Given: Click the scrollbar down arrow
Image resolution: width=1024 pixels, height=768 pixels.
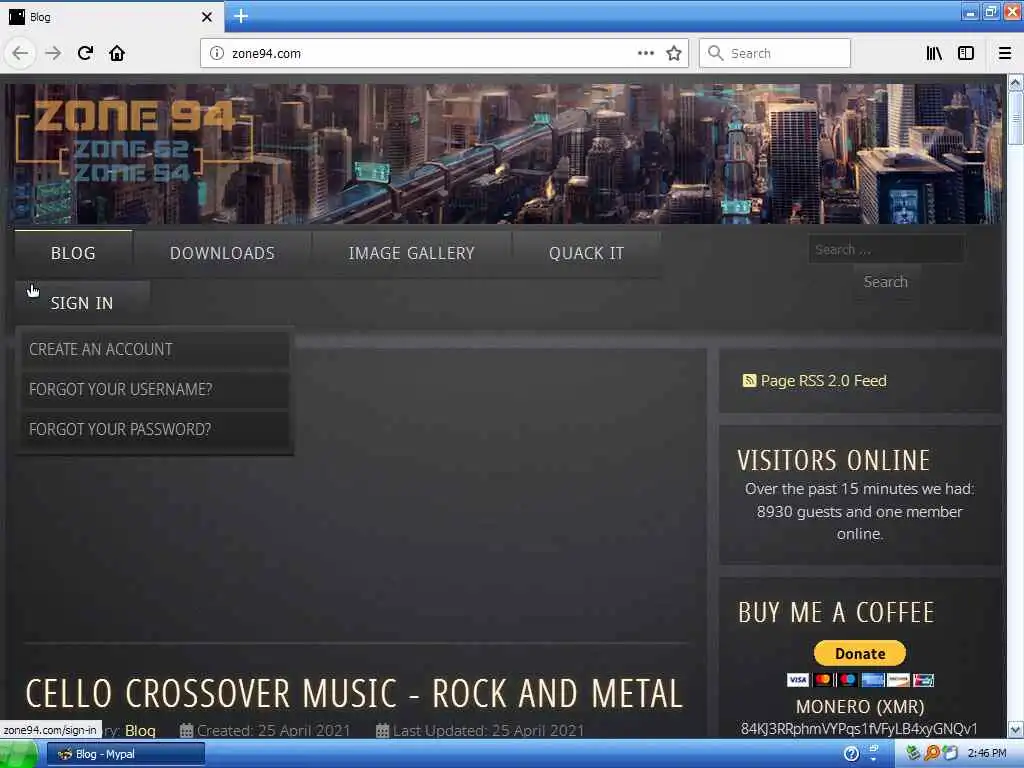Looking at the screenshot, I should coord(1016,729).
